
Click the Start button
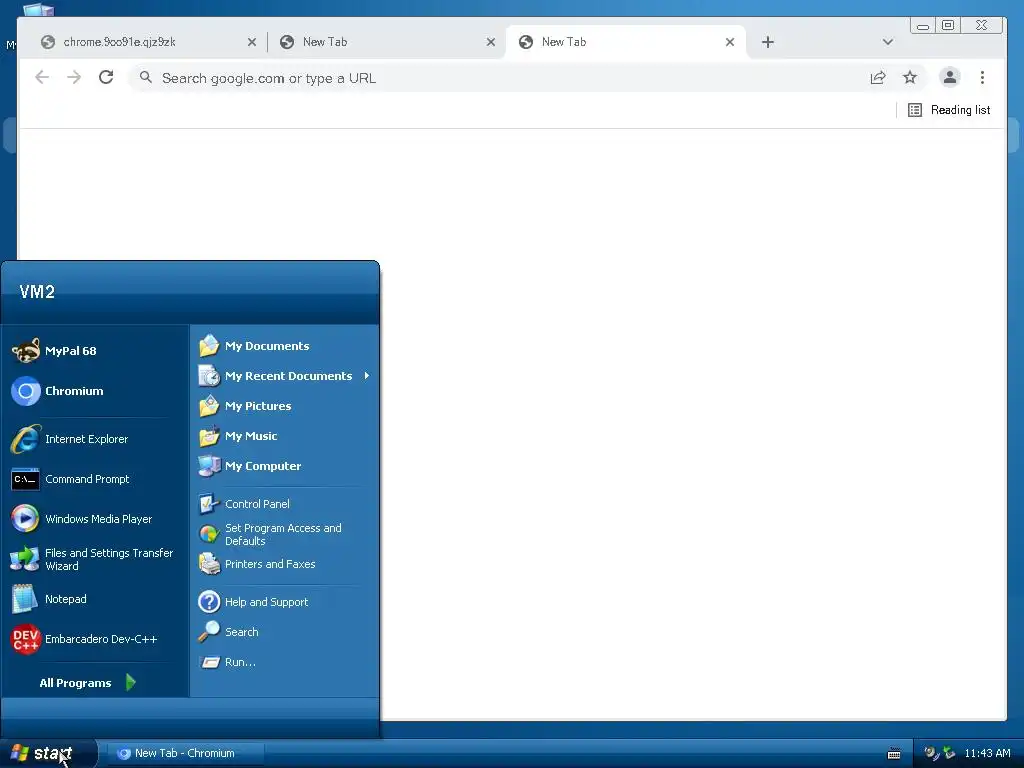(x=48, y=753)
